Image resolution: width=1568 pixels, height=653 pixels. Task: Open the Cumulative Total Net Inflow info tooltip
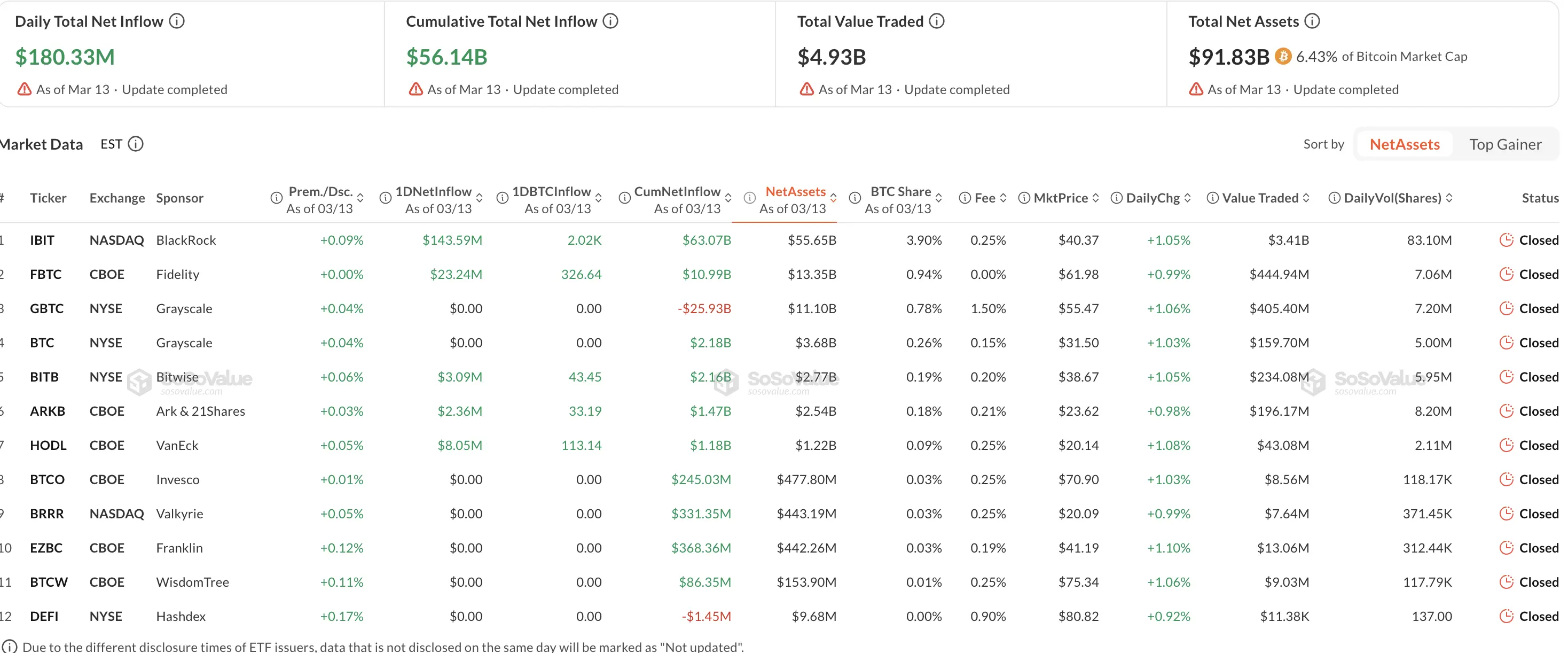pyautogui.click(x=609, y=20)
